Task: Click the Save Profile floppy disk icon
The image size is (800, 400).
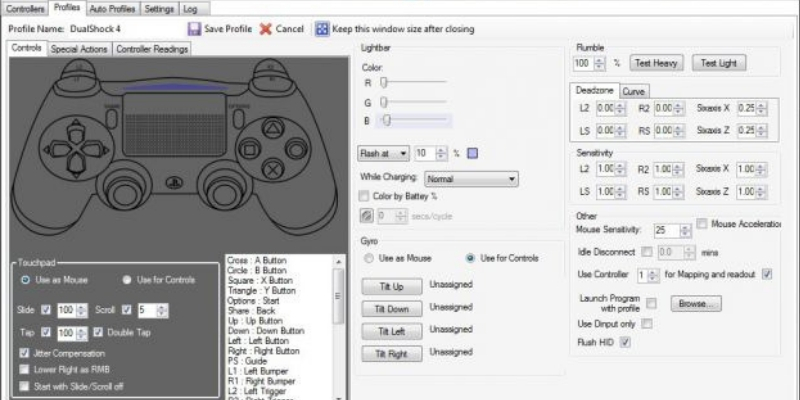Action: 194,29
